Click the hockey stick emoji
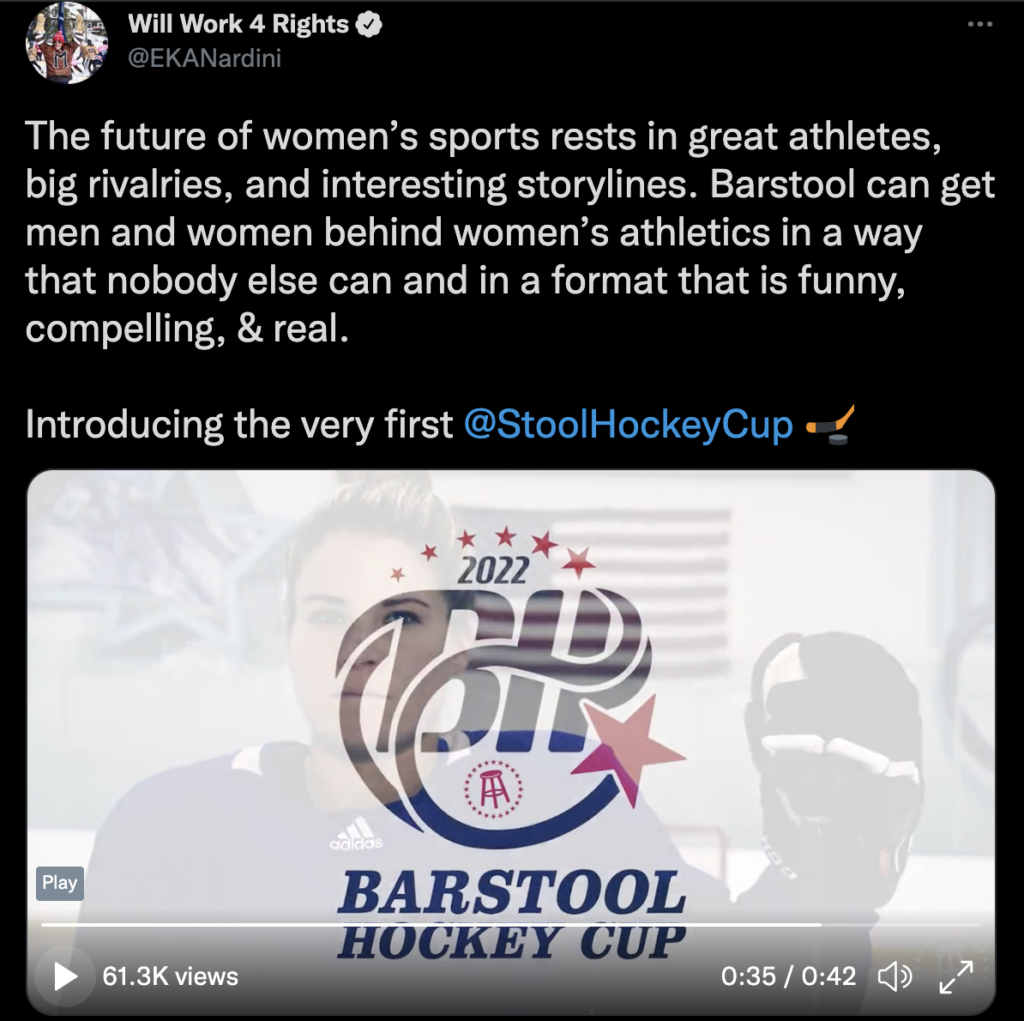The image size is (1024, 1021). [x=829, y=425]
